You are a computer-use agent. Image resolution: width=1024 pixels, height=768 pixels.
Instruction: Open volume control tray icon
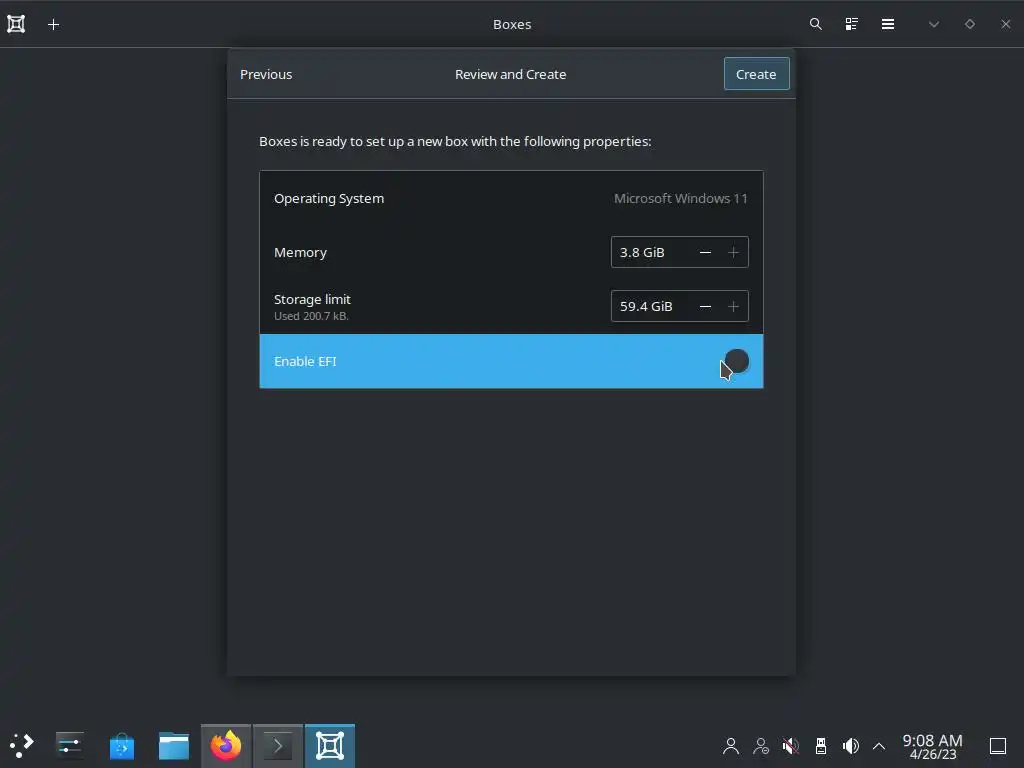pos(850,746)
